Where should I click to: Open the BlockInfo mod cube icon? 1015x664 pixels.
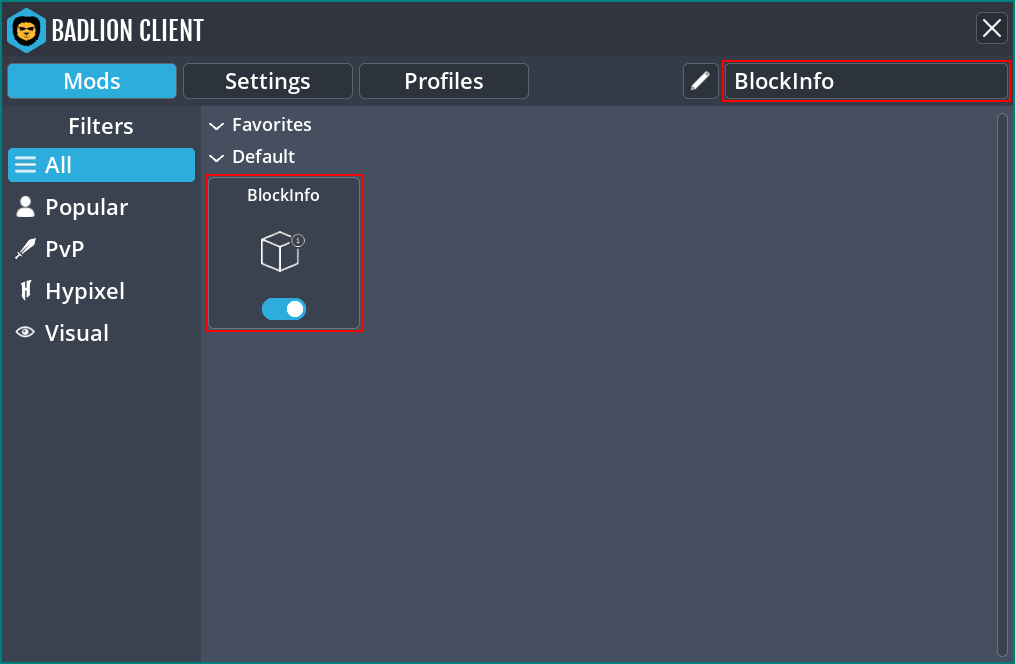282,252
